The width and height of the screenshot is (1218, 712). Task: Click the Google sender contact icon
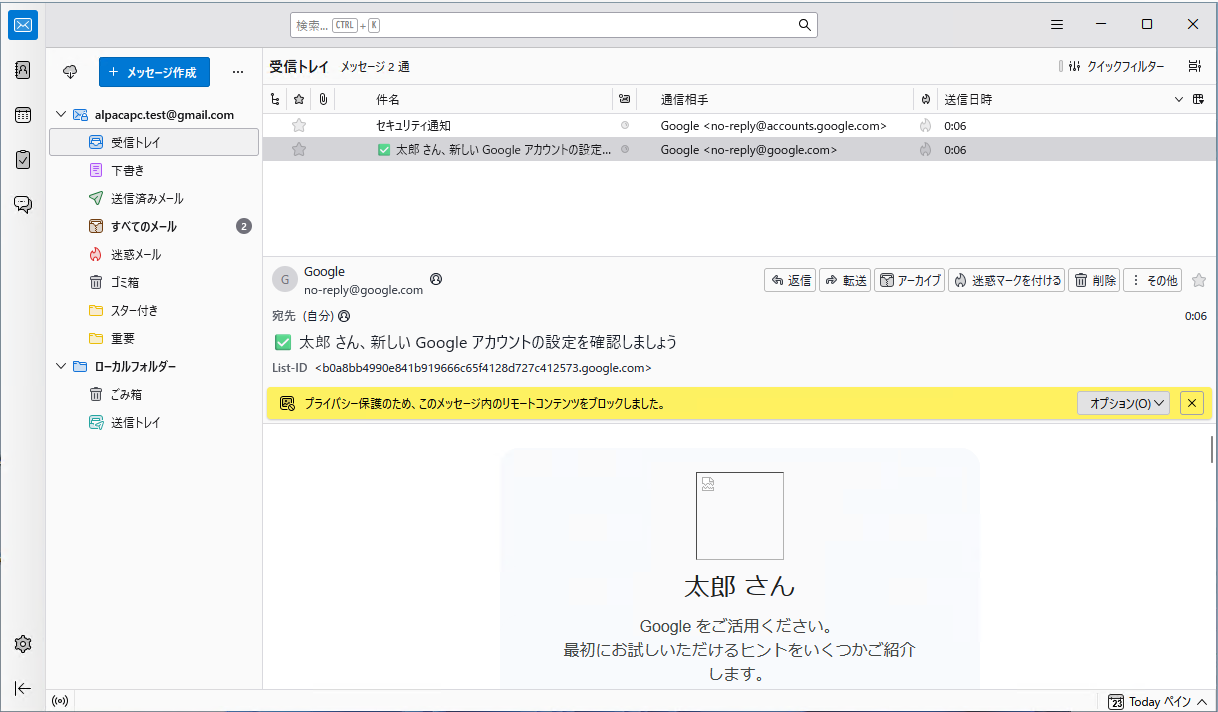436,279
